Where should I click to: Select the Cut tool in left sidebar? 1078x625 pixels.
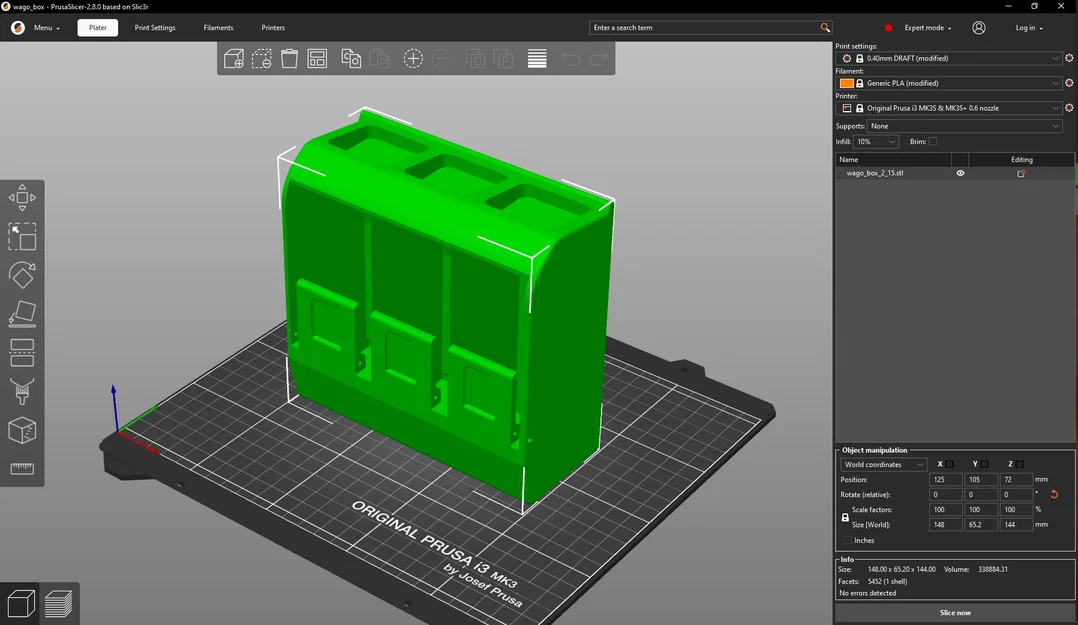[22, 353]
